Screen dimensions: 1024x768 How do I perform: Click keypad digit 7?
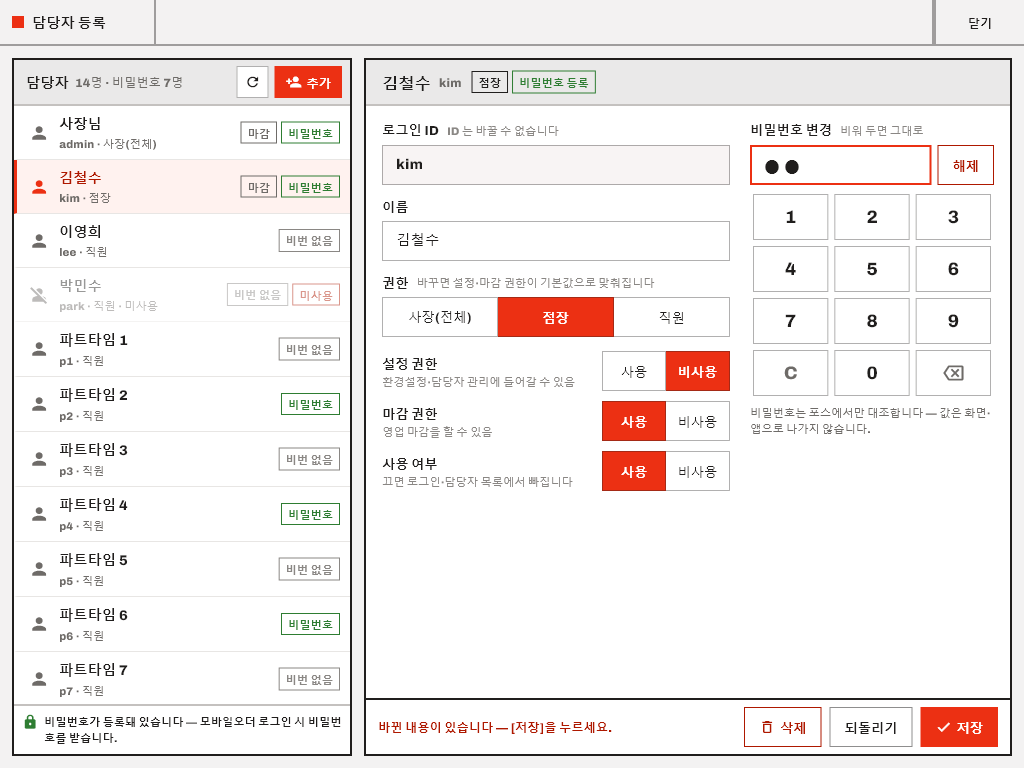(790, 321)
